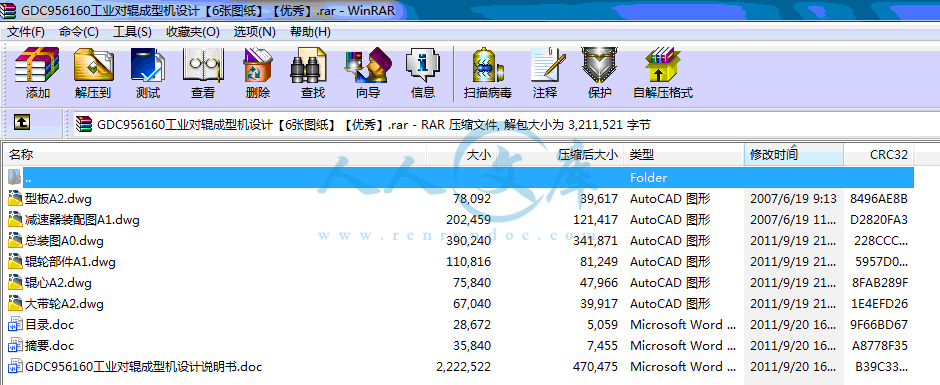940x385 pixels.
Task: Click the parent folder icon in the '..' row
Action: click(x=15, y=178)
